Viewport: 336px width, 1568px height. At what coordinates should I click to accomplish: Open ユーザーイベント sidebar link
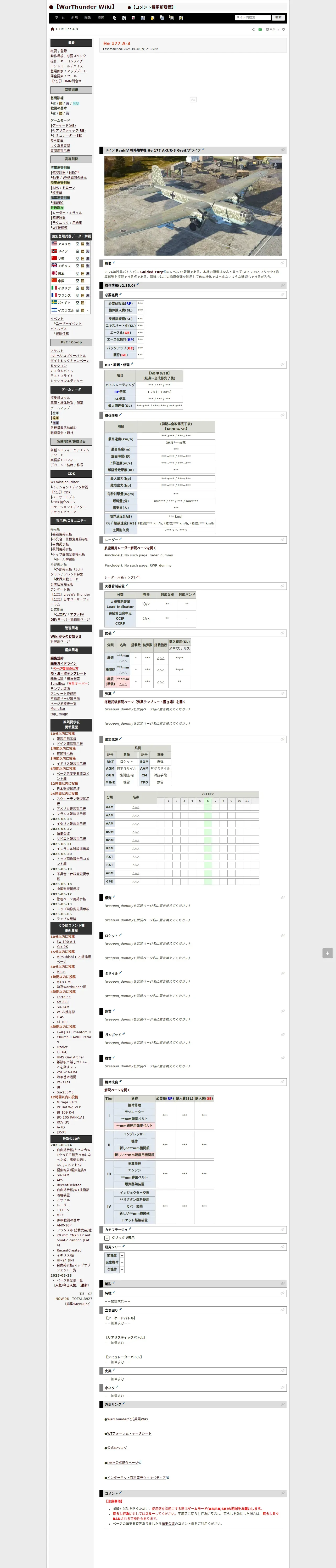point(69,323)
